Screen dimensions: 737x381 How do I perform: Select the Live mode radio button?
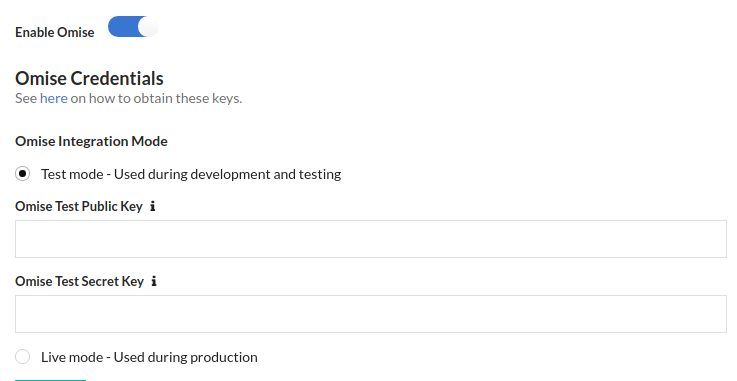pyautogui.click(x=23, y=357)
